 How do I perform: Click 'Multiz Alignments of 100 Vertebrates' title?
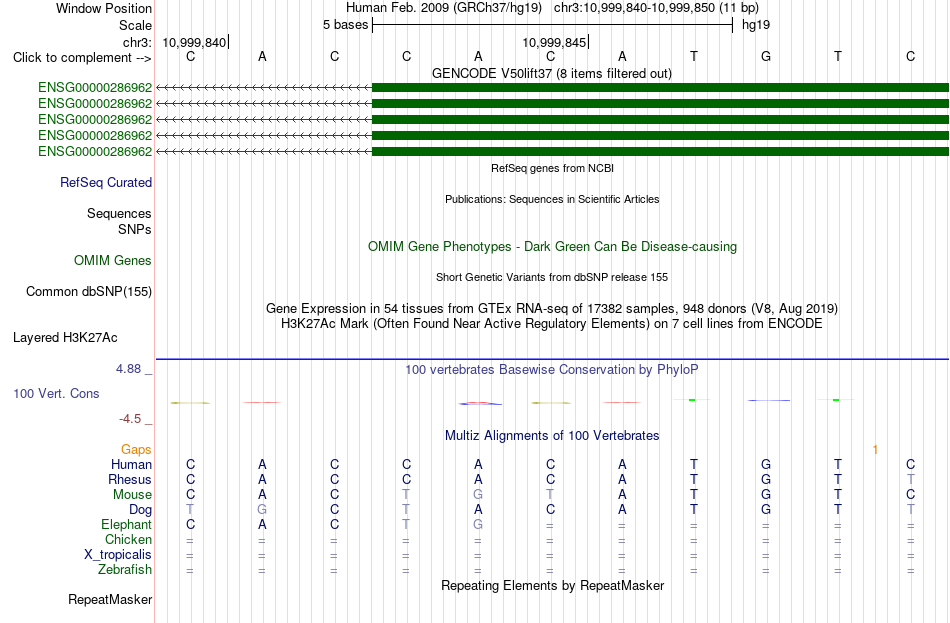552,436
